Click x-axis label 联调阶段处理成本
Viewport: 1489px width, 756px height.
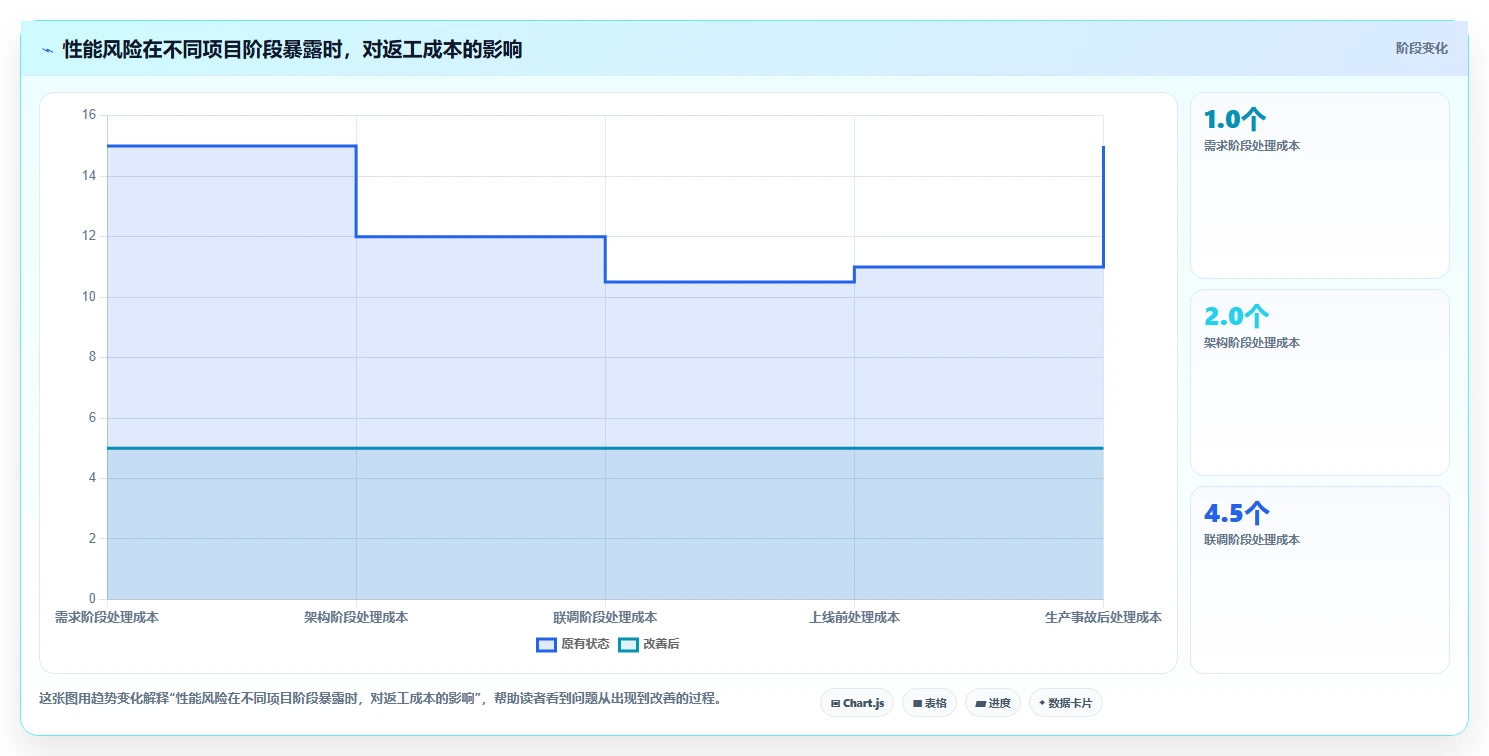coord(605,617)
